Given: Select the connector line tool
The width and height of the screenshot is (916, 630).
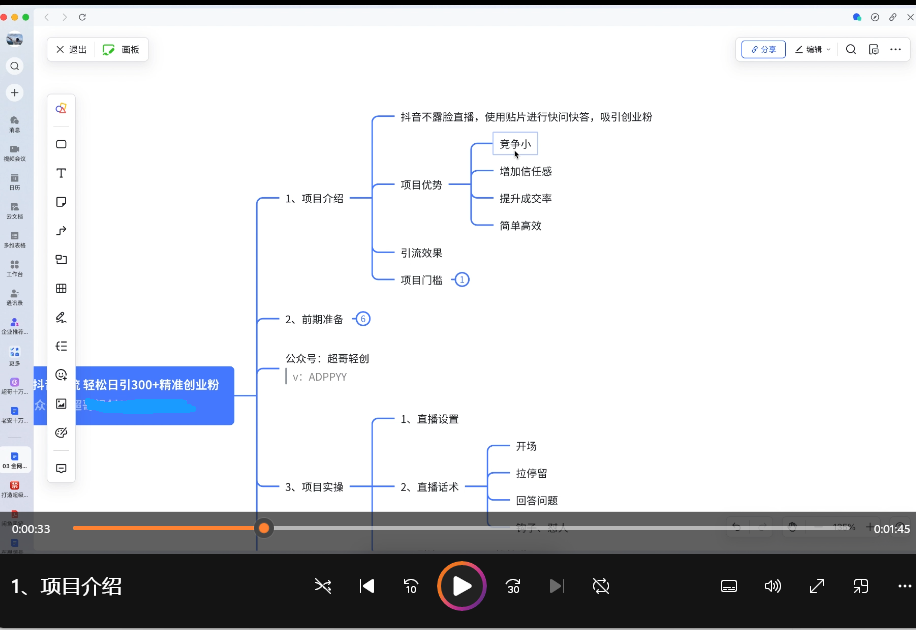Looking at the screenshot, I should (61, 231).
